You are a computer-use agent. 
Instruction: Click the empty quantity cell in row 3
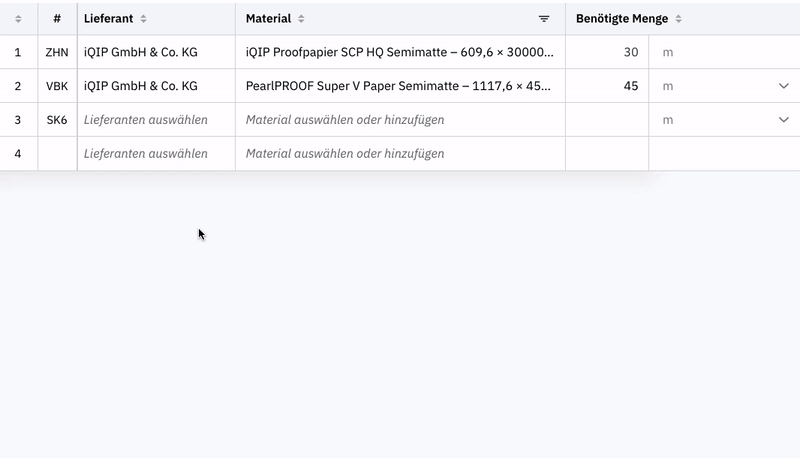[607, 120]
